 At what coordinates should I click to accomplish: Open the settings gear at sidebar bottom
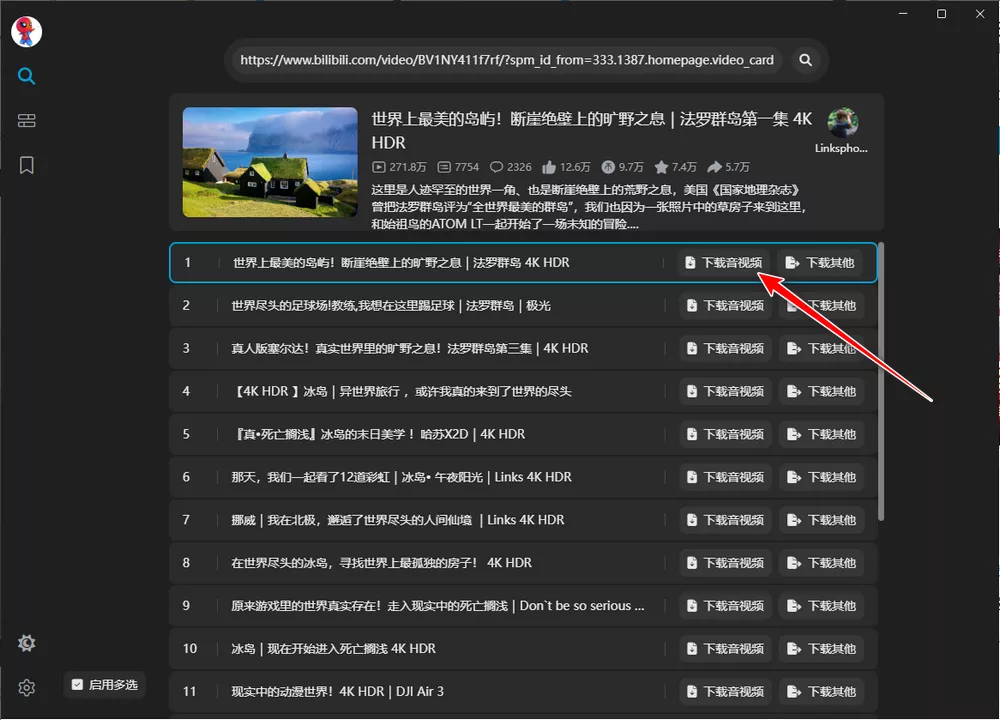pos(26,688)
